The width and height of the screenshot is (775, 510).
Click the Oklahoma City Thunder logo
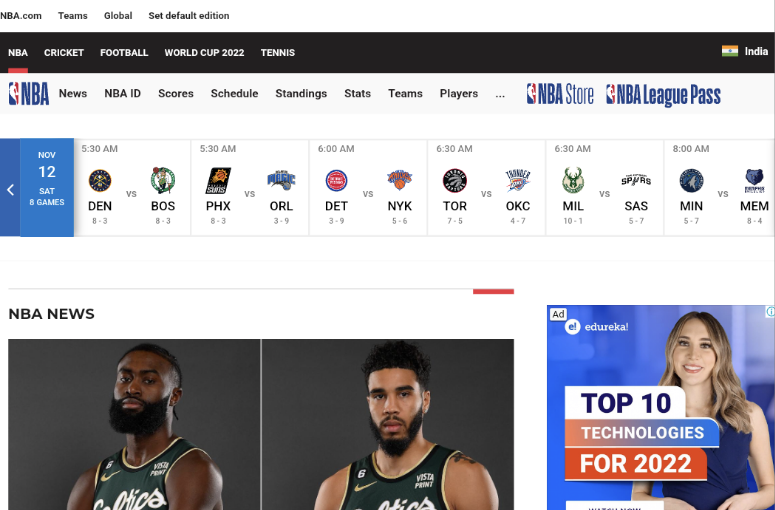tap(518, 180)
